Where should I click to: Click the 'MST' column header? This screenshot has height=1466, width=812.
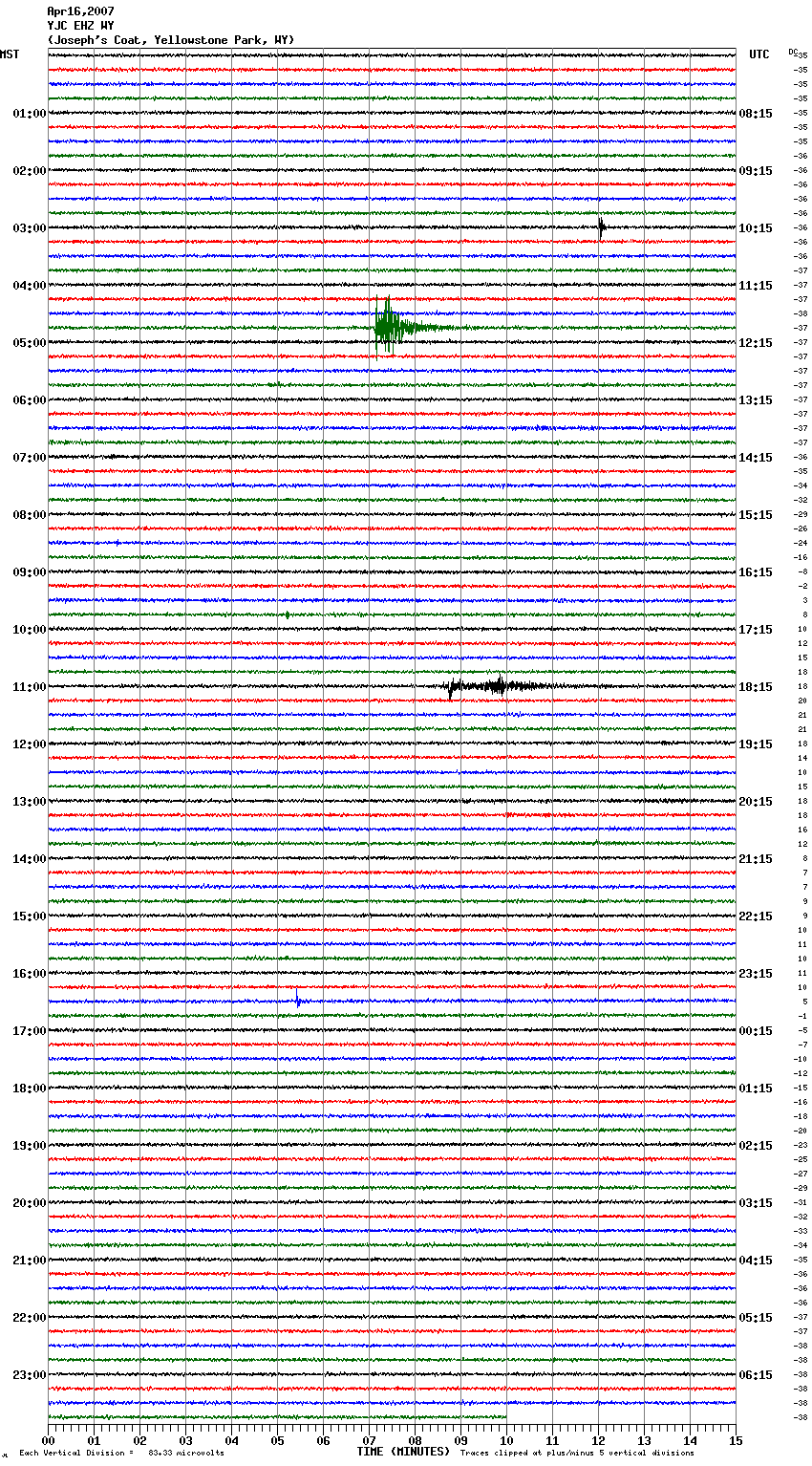[x=10, y=54]
